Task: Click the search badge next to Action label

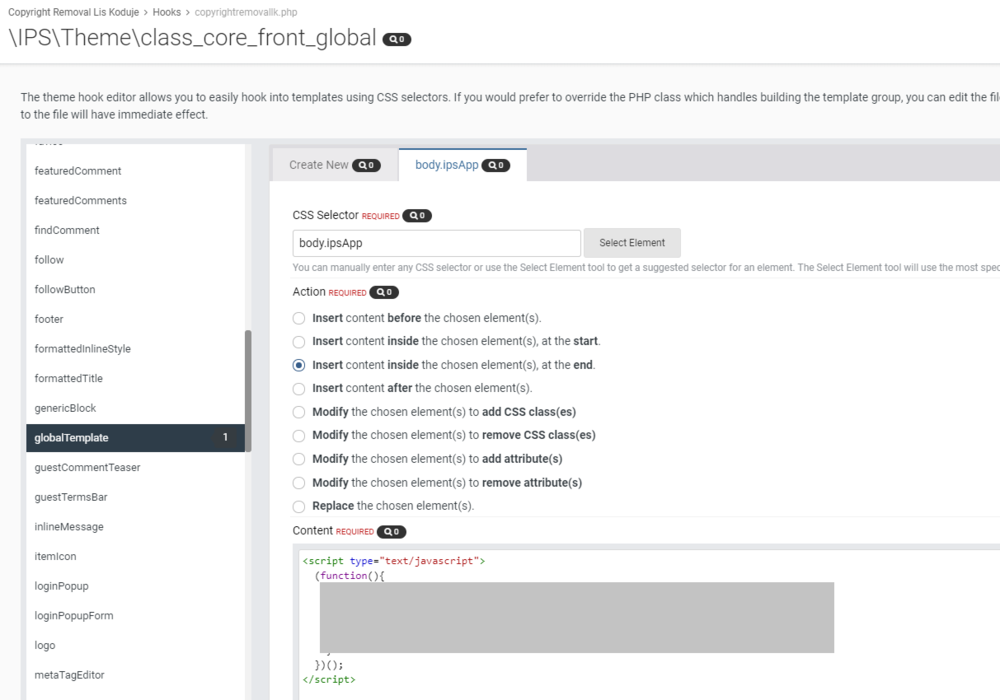Action: tap(384, 292)
